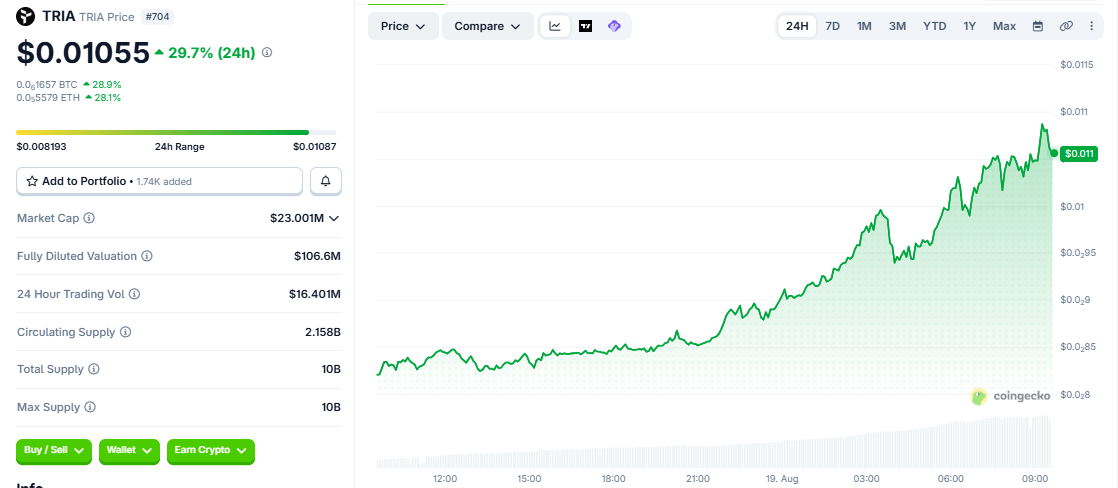Image resolution: width=1118 pixels, height=488 pixels.
Task: Click the volume bars under the chart
Action: 714,442
